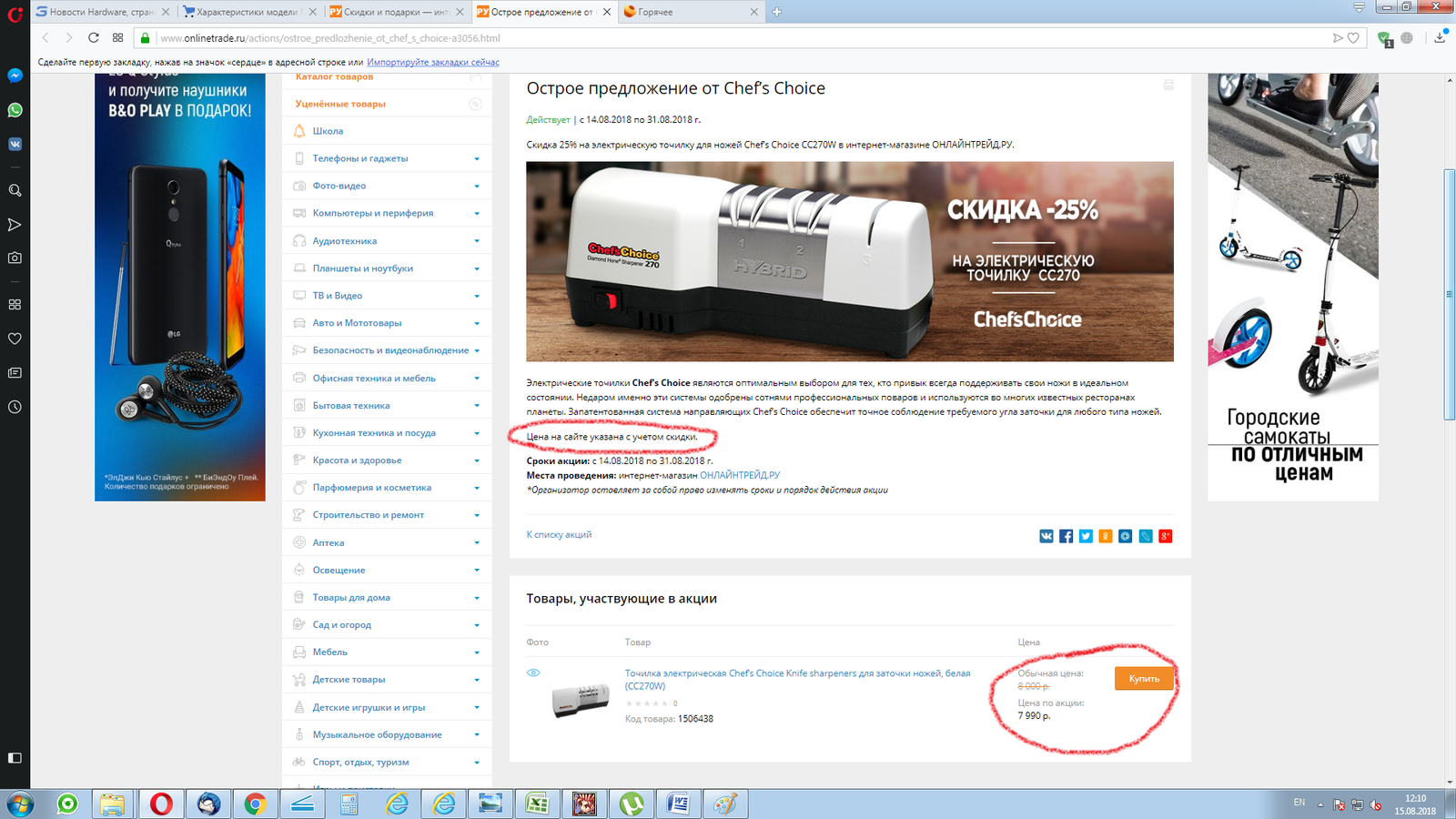
Task: Open ОНЛАЙНТРЕЙД.РУ store link
Action: [x=740, y=475]
